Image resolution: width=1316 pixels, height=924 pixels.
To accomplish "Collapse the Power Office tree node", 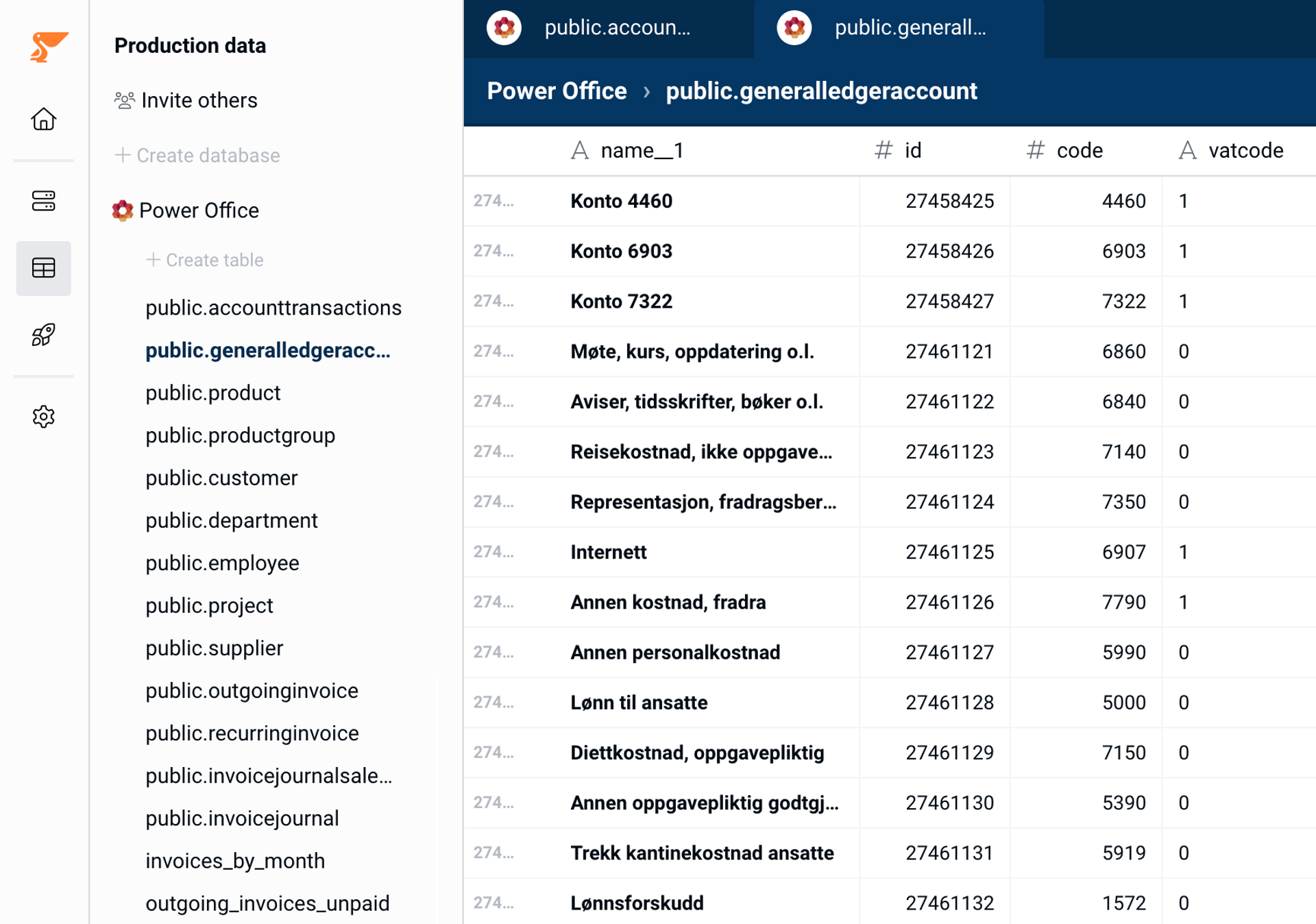I will tap(199, 210).
